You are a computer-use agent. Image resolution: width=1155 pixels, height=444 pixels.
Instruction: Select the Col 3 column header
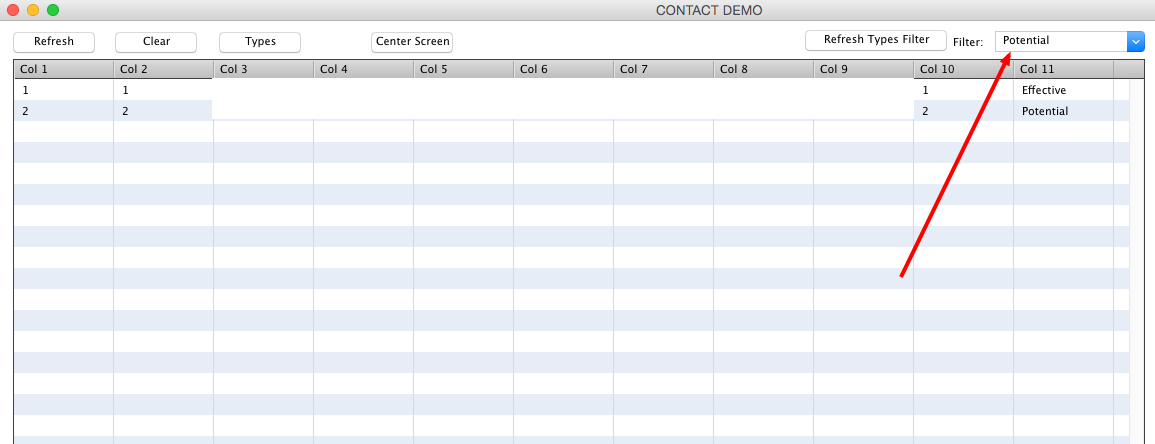[263, 69]
